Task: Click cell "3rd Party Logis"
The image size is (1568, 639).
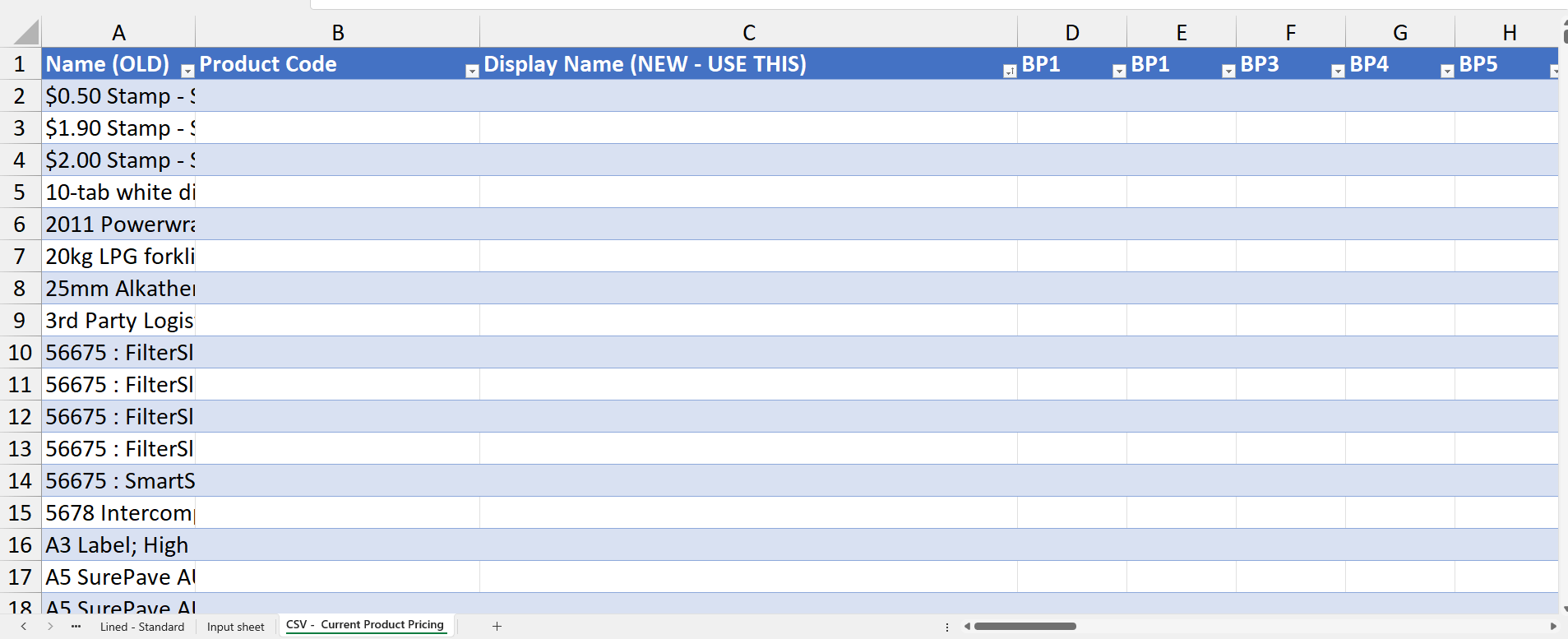Action: pos(118,321)
